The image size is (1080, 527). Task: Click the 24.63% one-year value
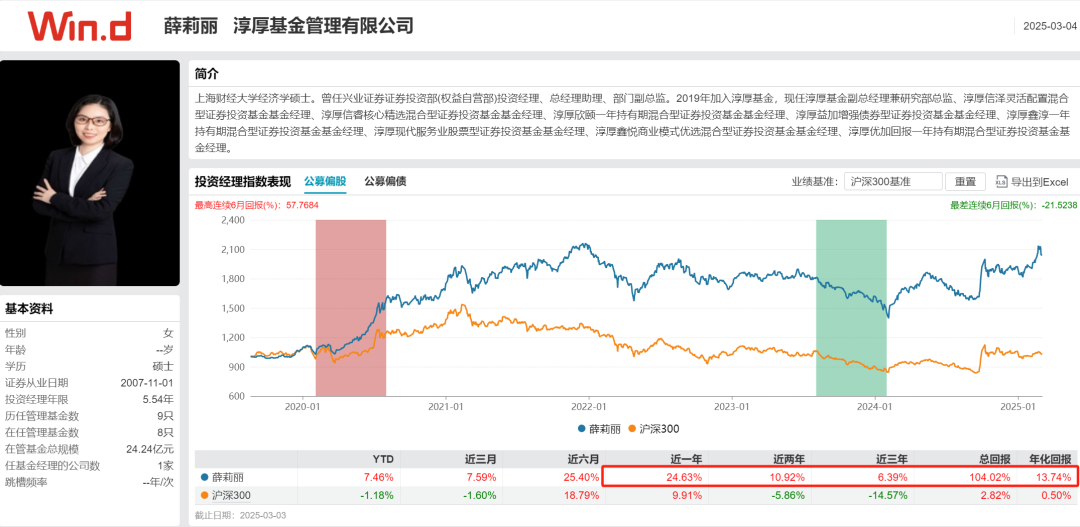(683, 477)
